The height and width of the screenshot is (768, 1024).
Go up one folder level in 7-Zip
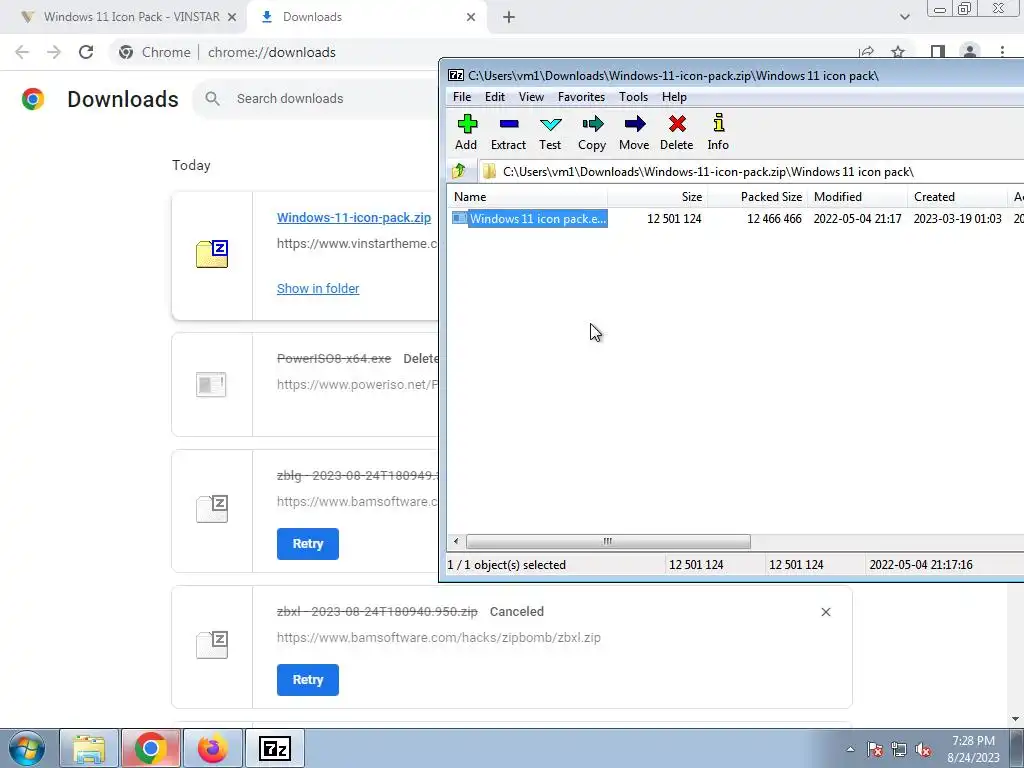tap(458, 172)
